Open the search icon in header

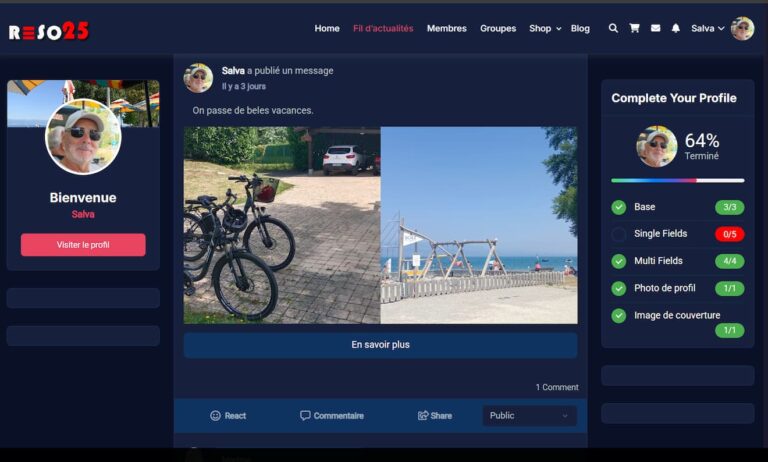(x=613, y=28)
